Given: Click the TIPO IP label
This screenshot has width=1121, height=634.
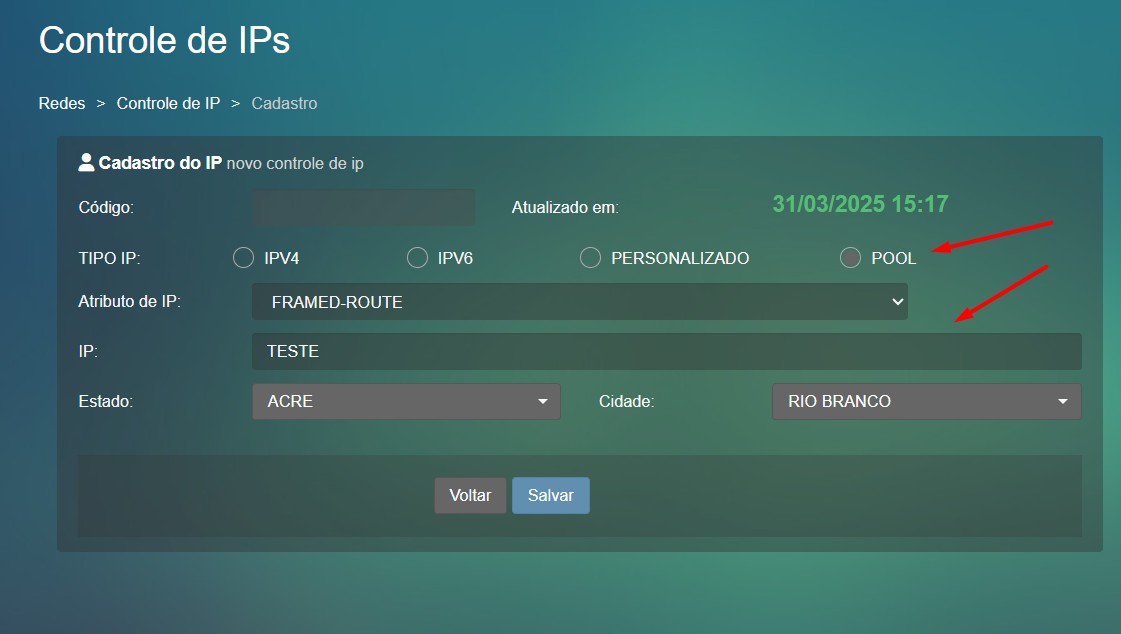Looking at the screenshot, I should [x=109, y=258].
